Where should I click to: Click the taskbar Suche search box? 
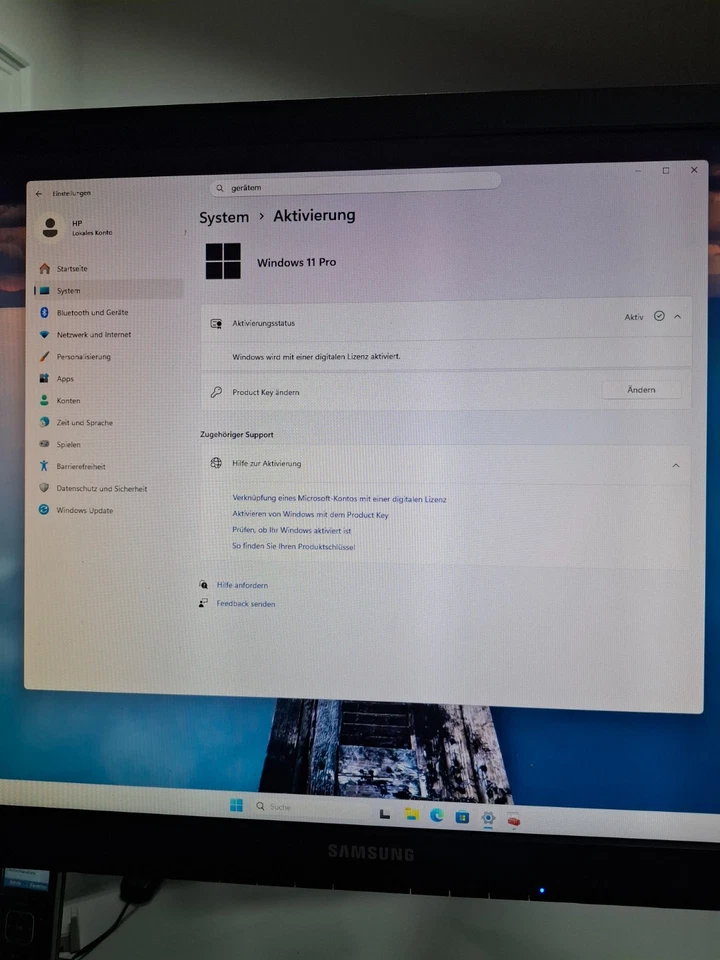point(309,807)
